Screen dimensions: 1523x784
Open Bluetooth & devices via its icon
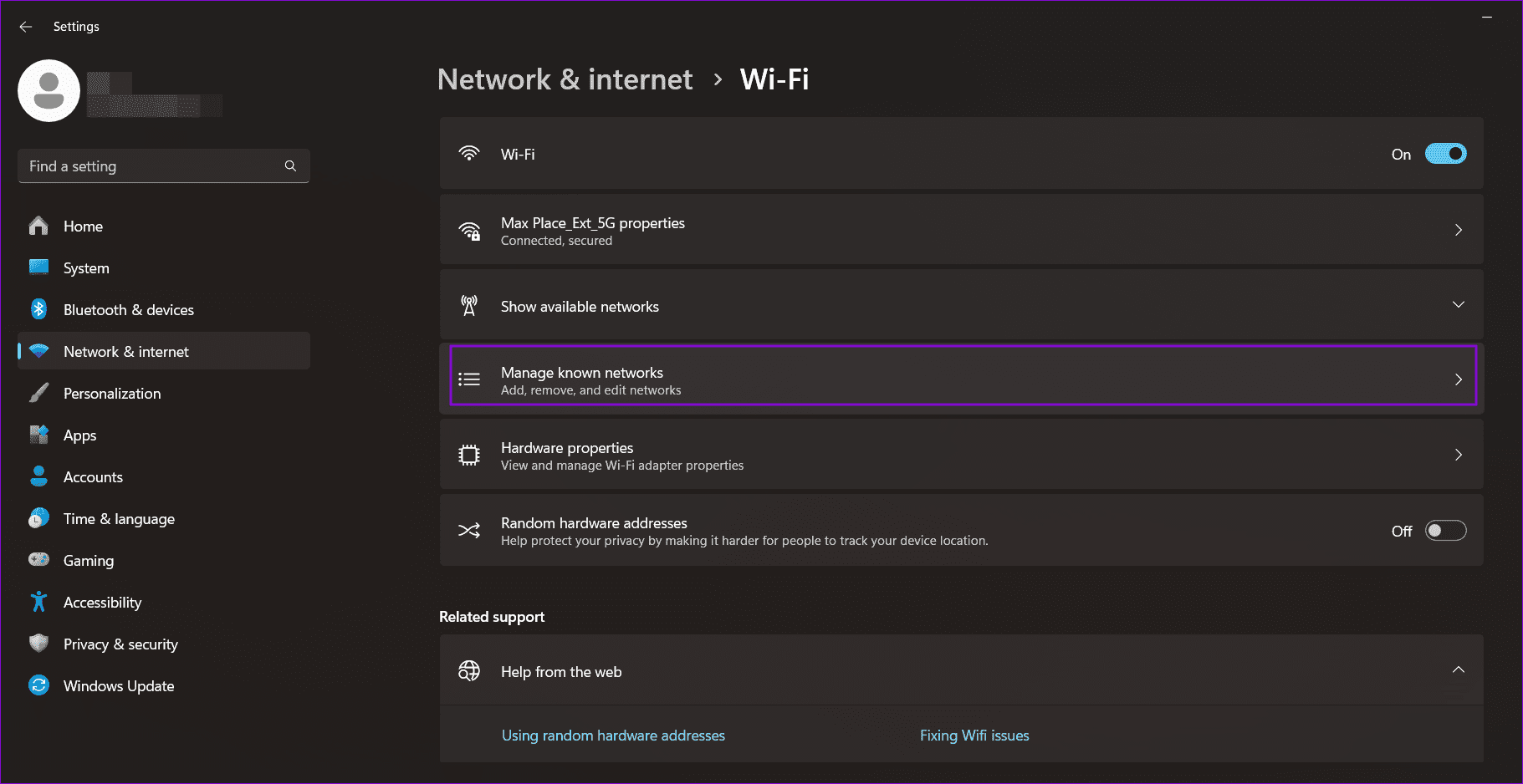coord(38,309)
